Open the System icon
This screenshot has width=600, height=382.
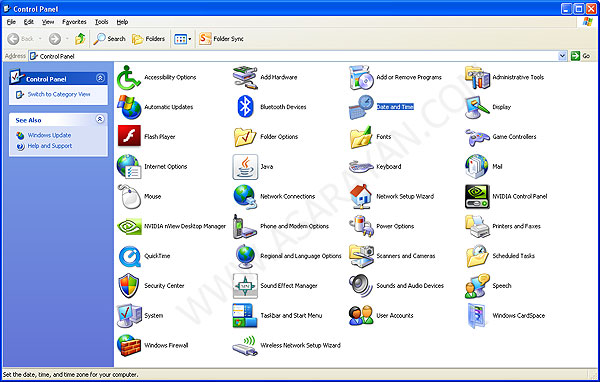[129, 315]
